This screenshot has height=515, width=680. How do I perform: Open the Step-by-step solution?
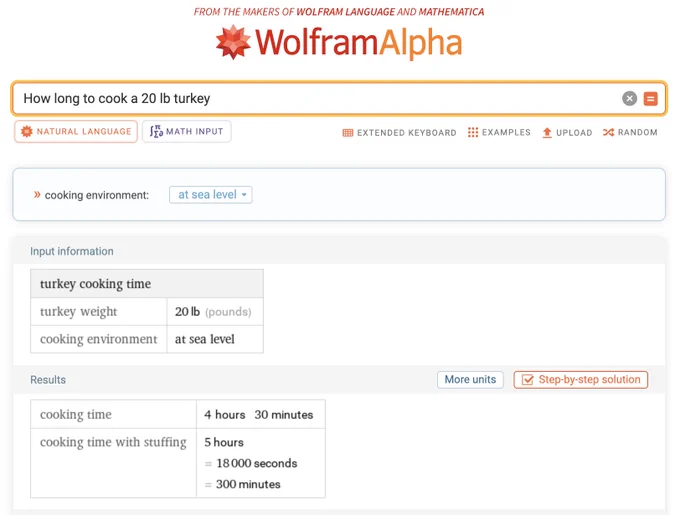click(x=581, y=379)
